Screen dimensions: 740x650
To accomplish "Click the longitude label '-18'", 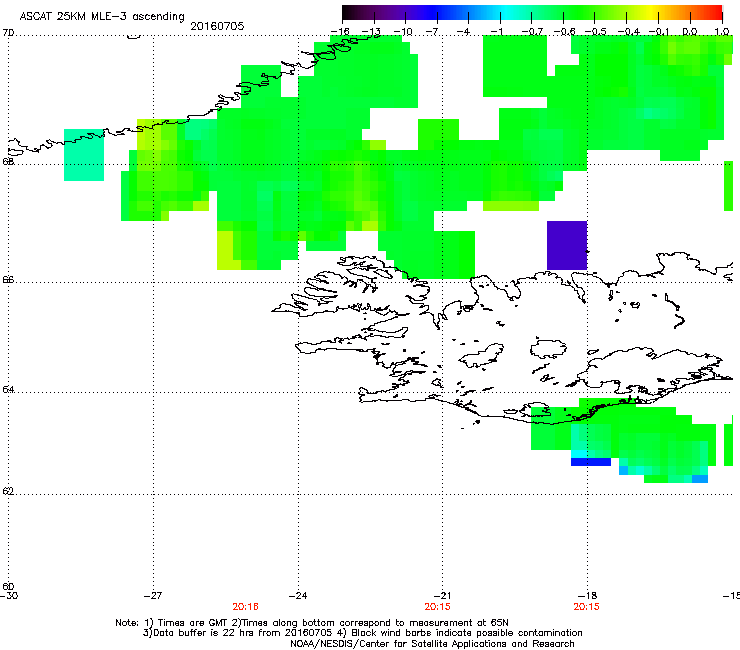I will 587,596.
